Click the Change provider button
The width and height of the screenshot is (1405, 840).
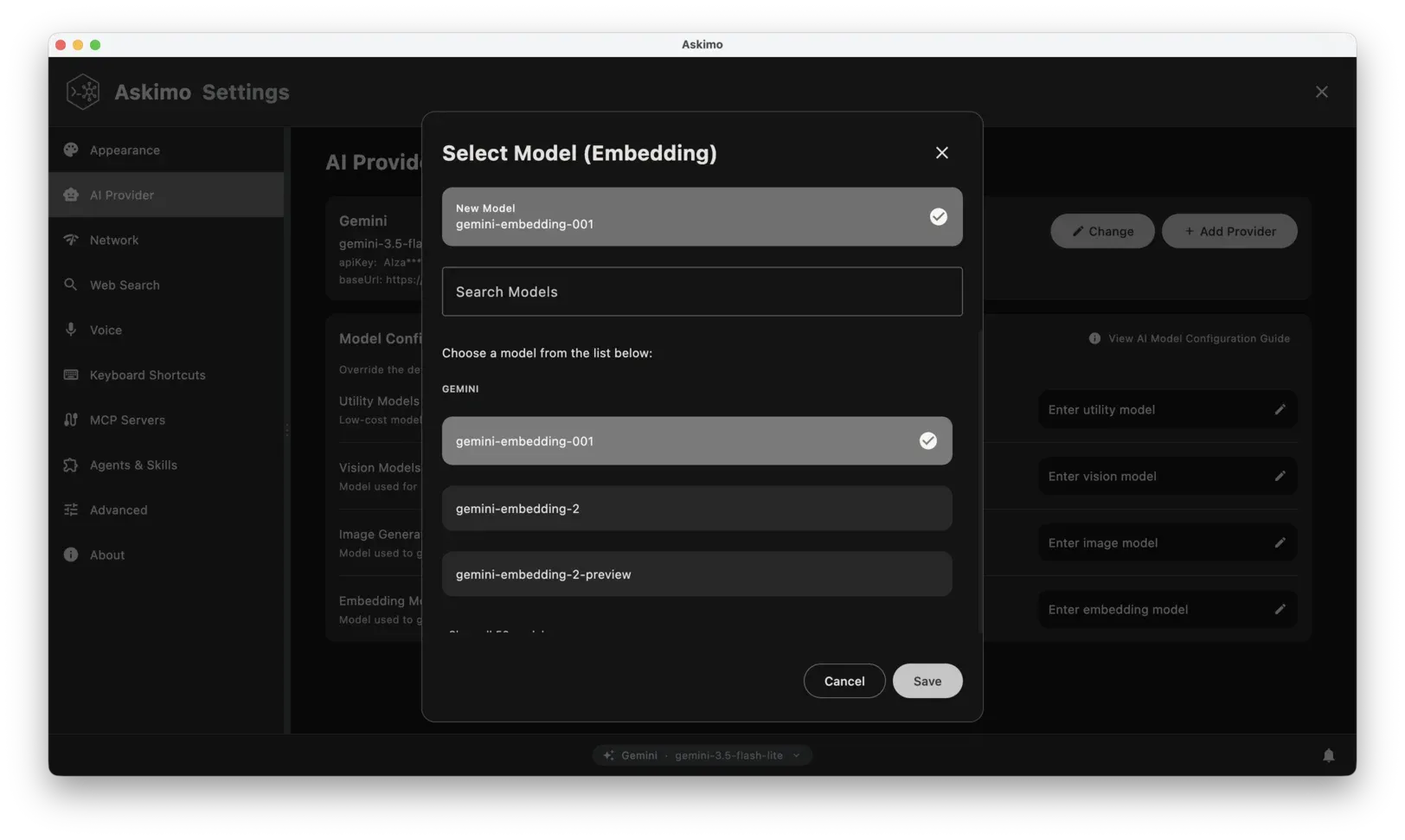pyautogui.click(x=1102, y=231)
